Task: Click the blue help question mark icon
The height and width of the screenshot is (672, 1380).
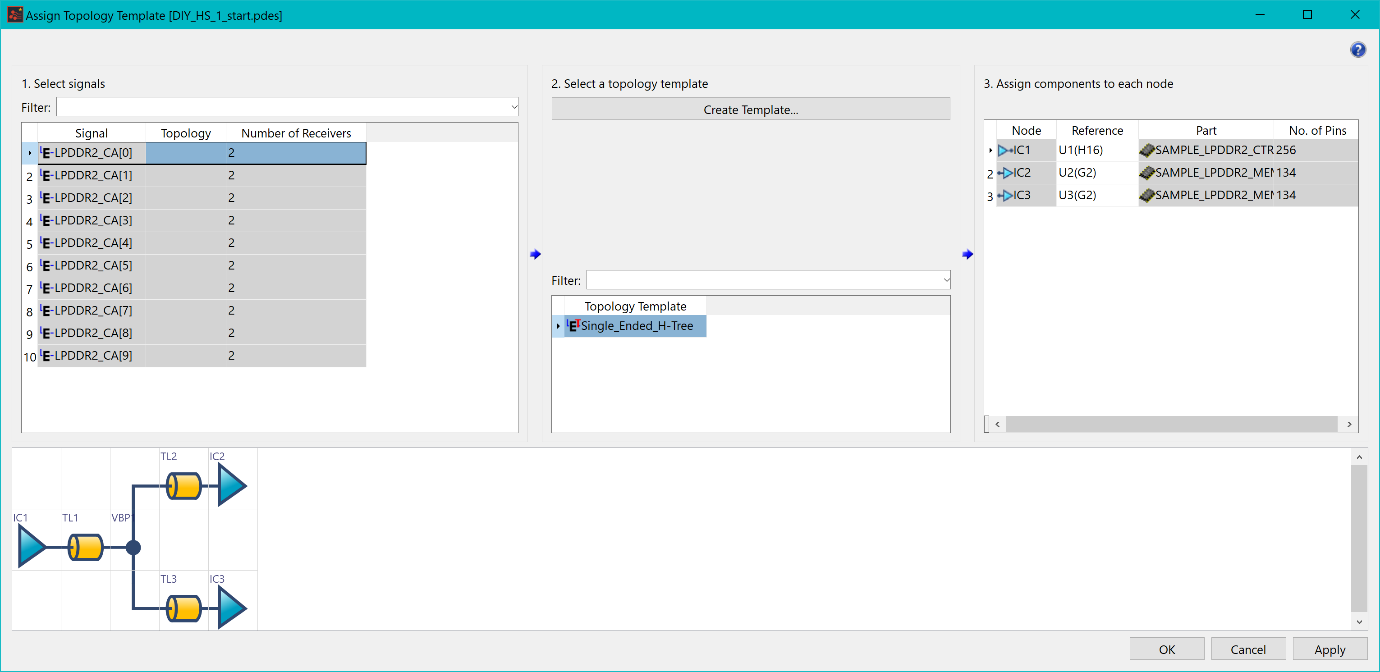Action: pos(1357,50)
